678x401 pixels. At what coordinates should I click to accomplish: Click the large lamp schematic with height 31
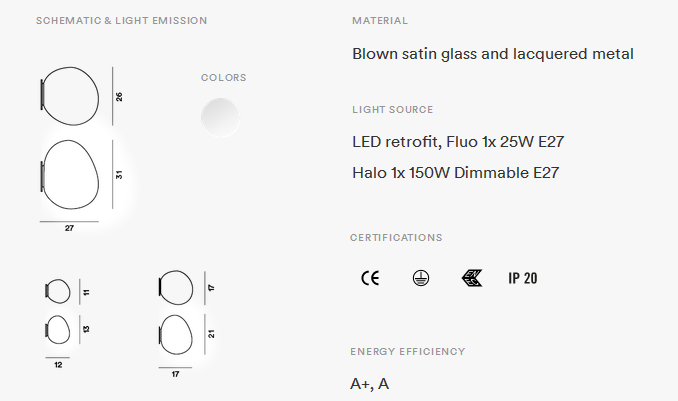pos(70,174)
